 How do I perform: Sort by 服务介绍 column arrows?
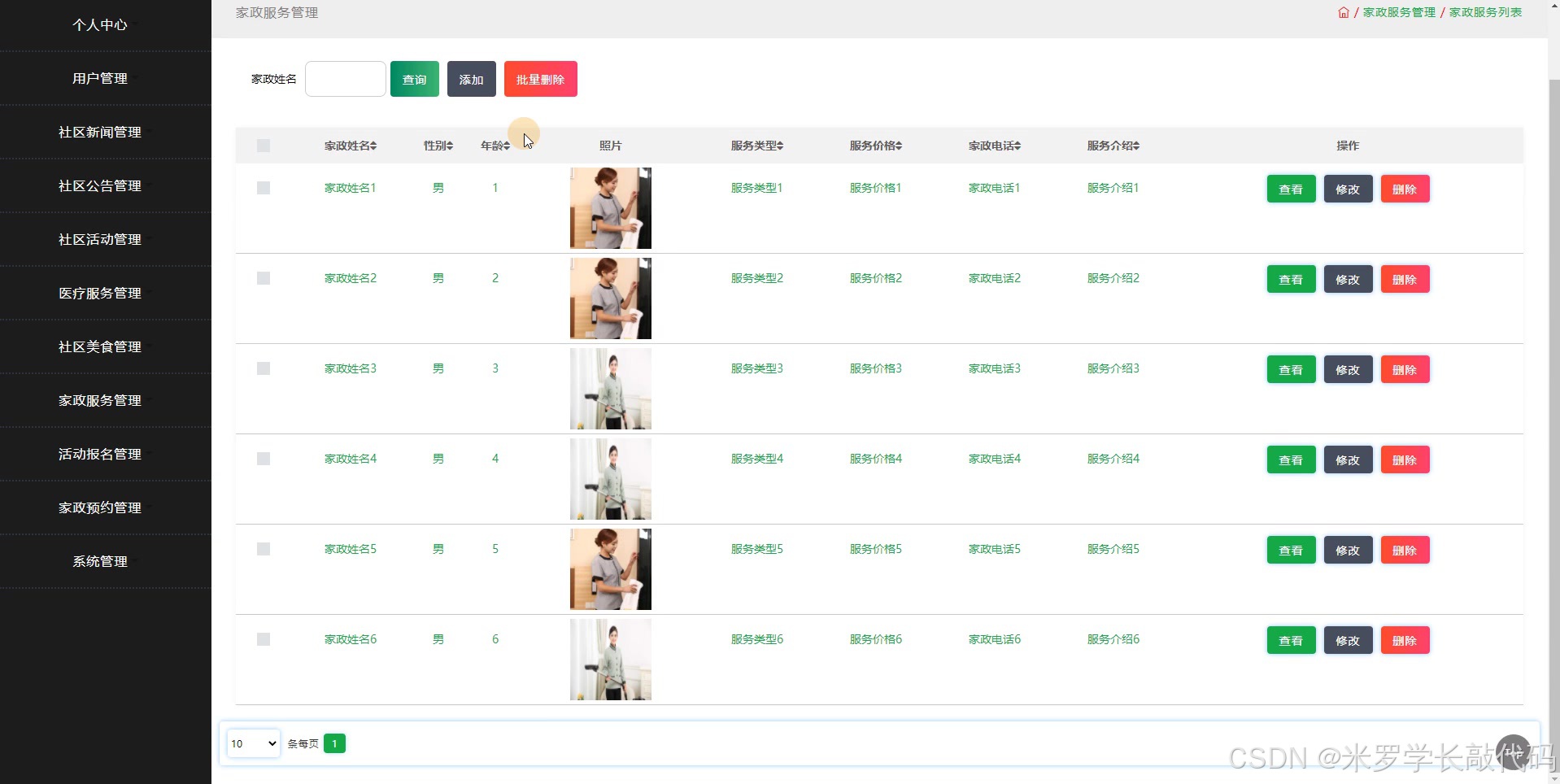1137,146
